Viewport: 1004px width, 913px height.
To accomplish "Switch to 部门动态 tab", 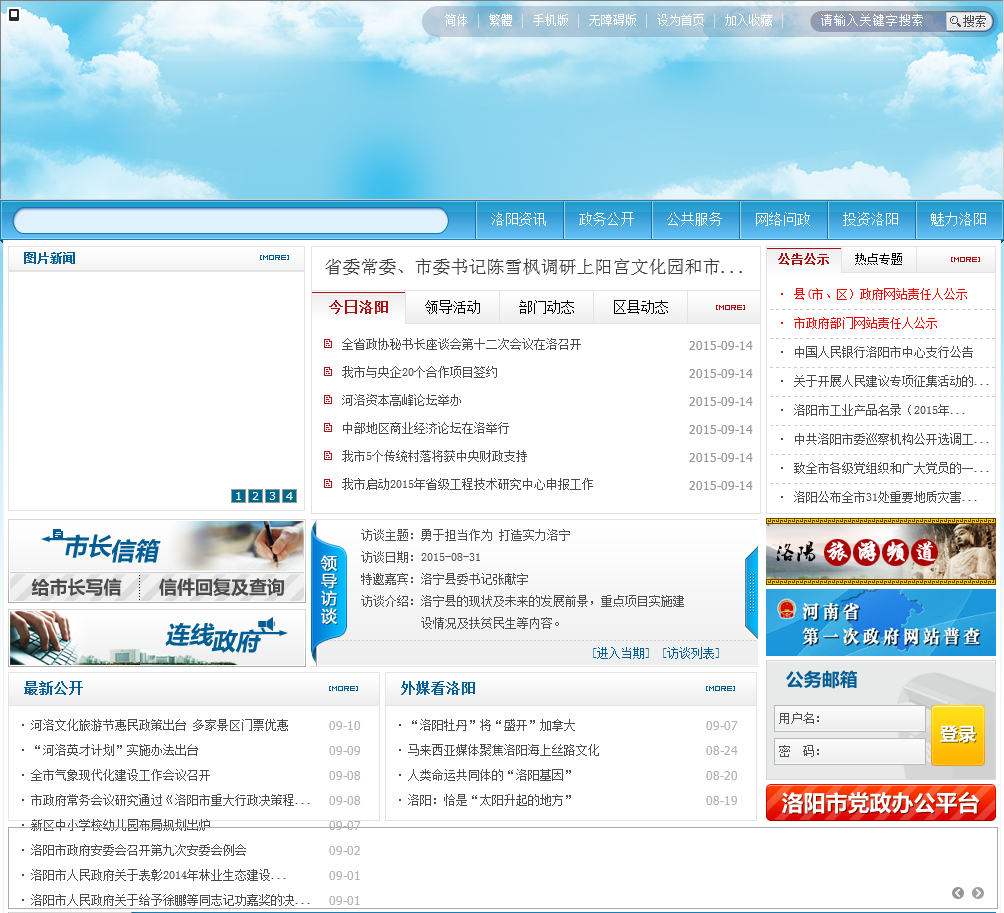I will point(547,307).
